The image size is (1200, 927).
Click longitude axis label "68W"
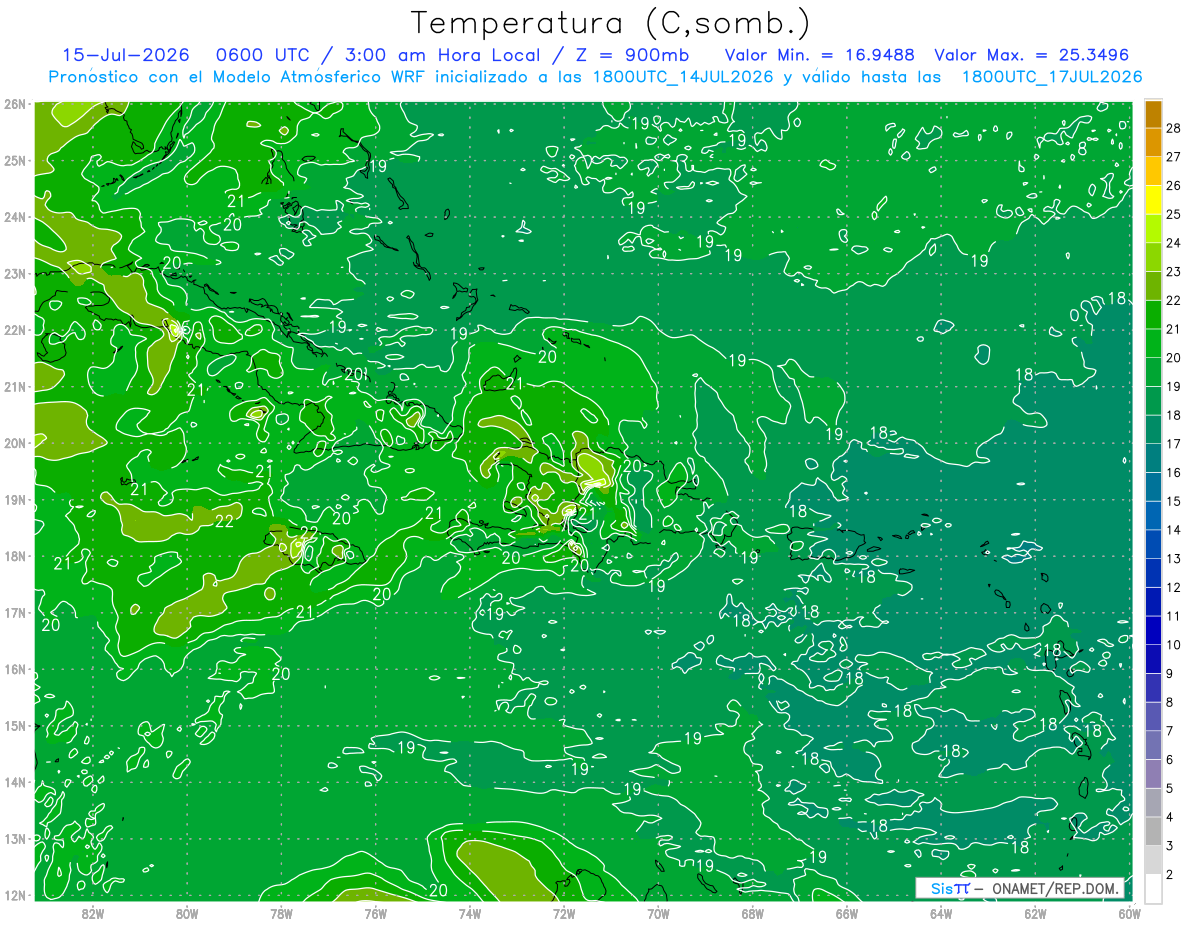tap(752, 912)
